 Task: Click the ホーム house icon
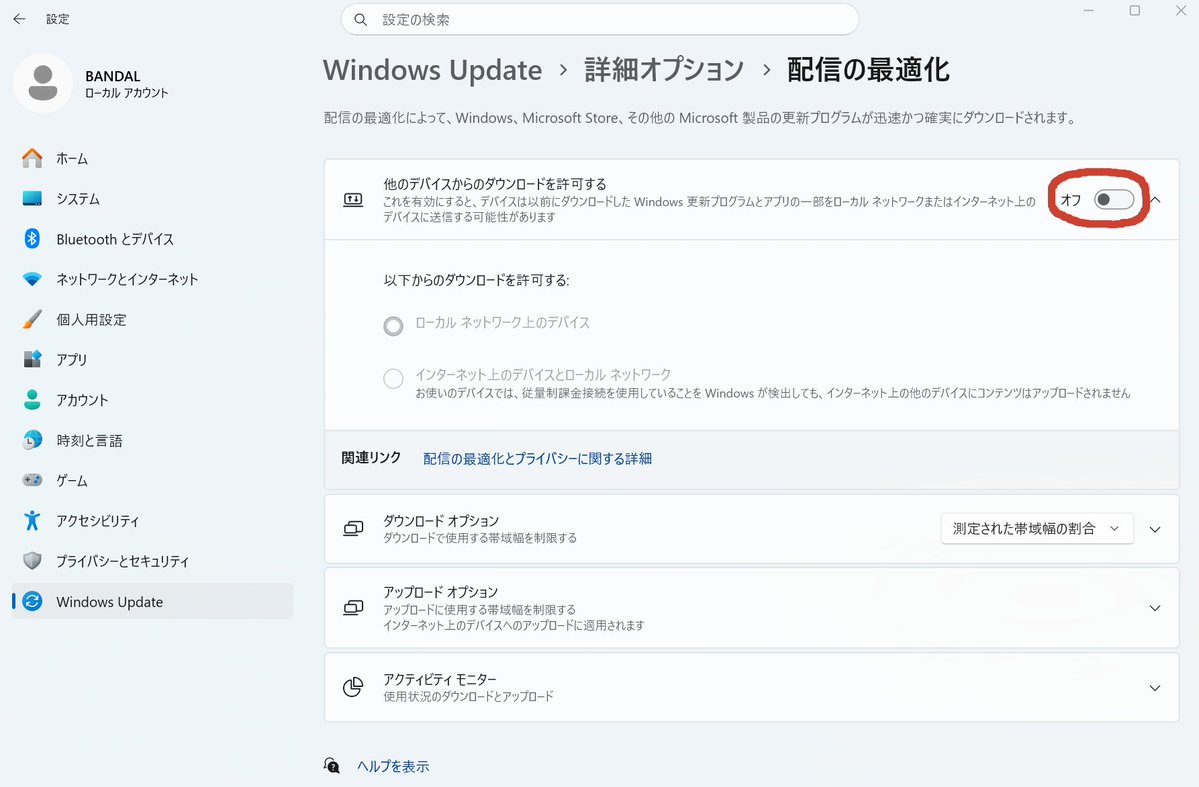[32, 158]
